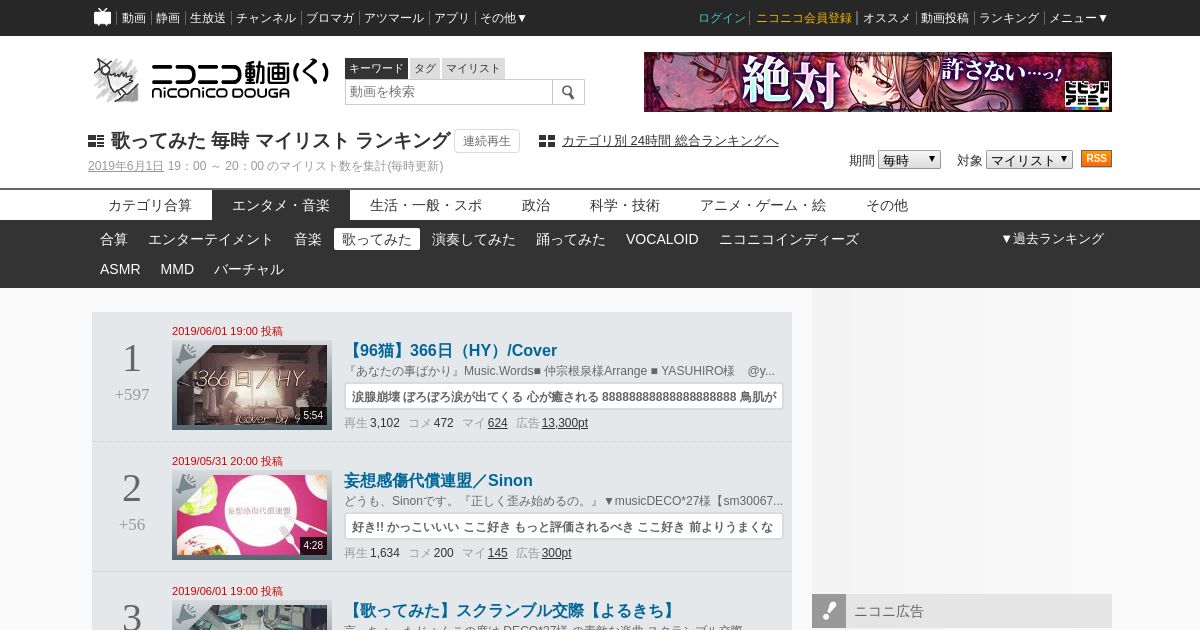Click the 366日 video thumbnail
The width and height of the screenshot is (1200, 630).
pyautogui.click(x=252, y=385)
